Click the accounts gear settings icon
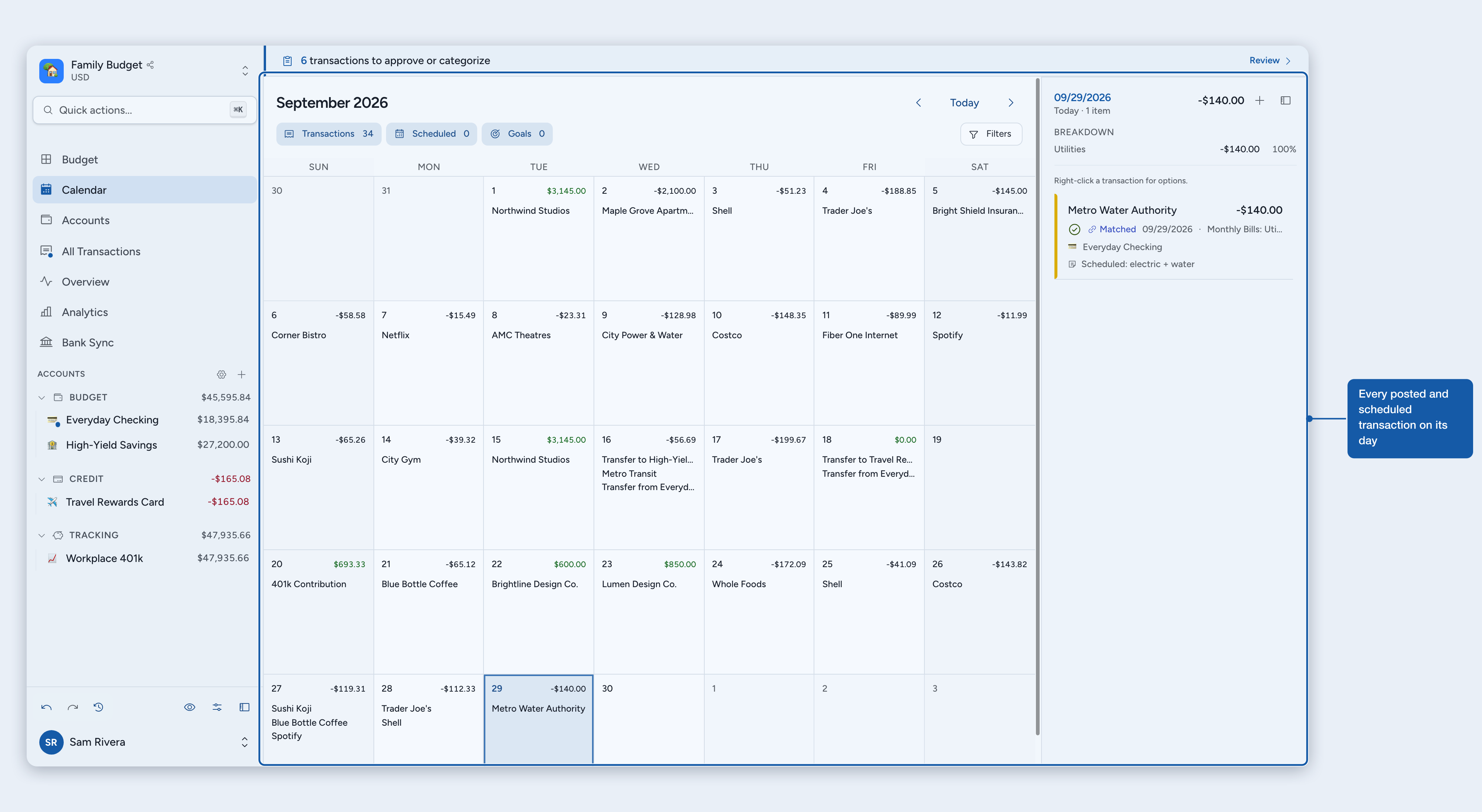1482x812 pixels. [x=222, y=375]
